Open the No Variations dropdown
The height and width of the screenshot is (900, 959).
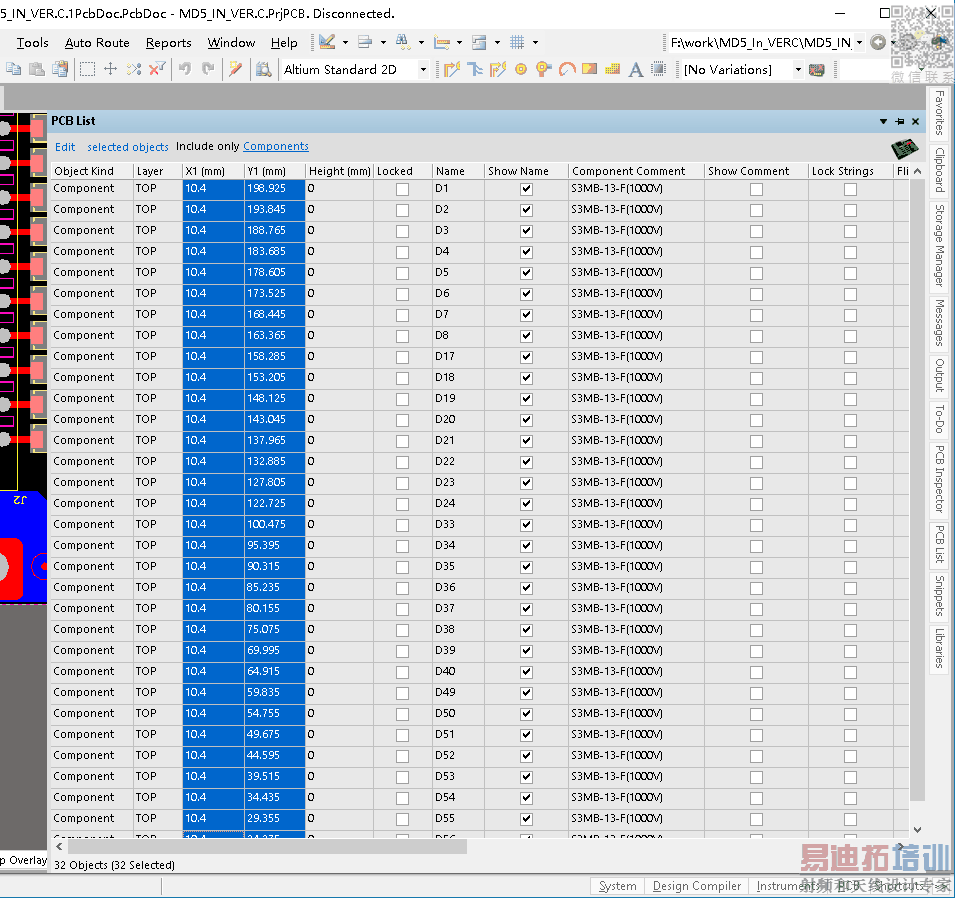pyautogui.click(x=797, y=70)
